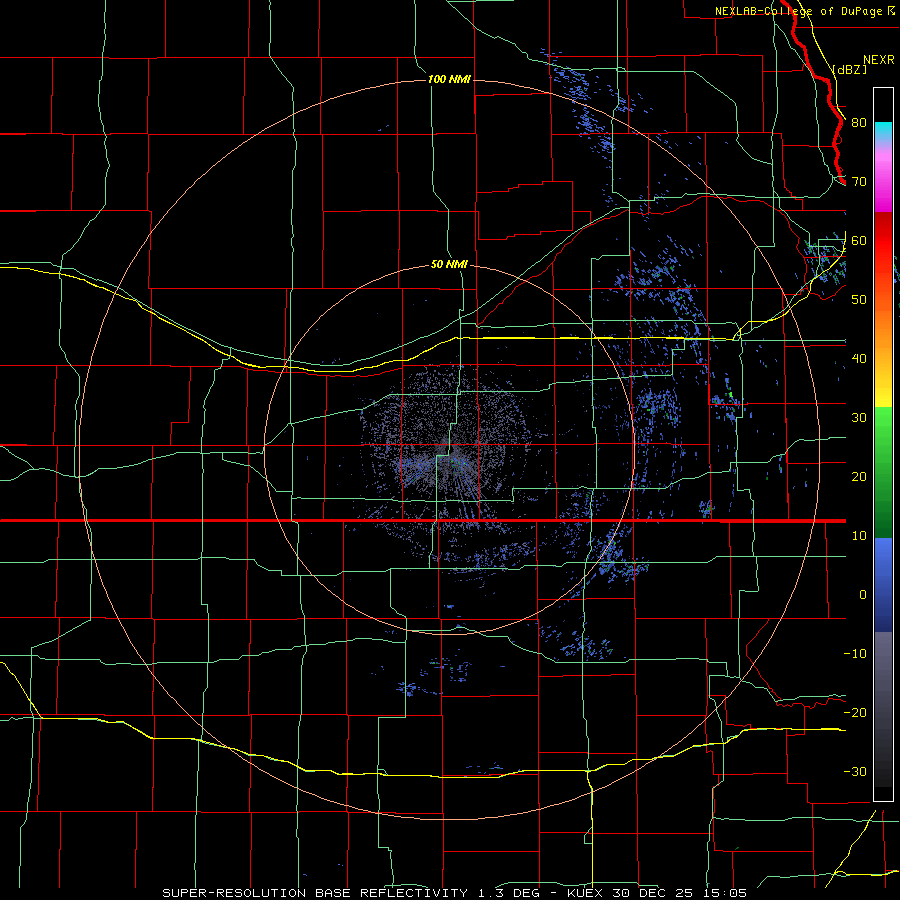Click the "50 NMI" range ring label

[449, 265]
